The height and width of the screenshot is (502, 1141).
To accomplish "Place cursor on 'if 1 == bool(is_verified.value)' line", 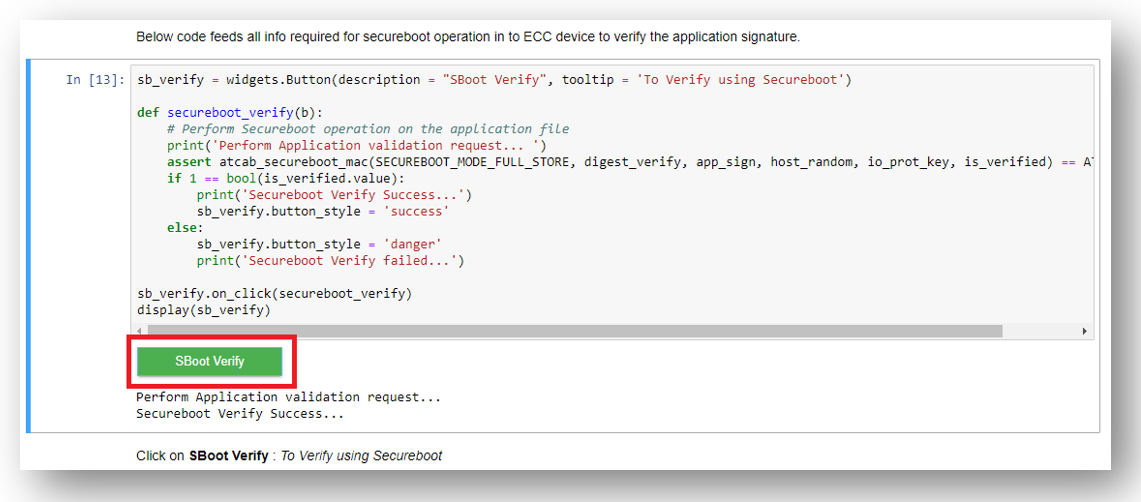I will [x=290, y=178].
